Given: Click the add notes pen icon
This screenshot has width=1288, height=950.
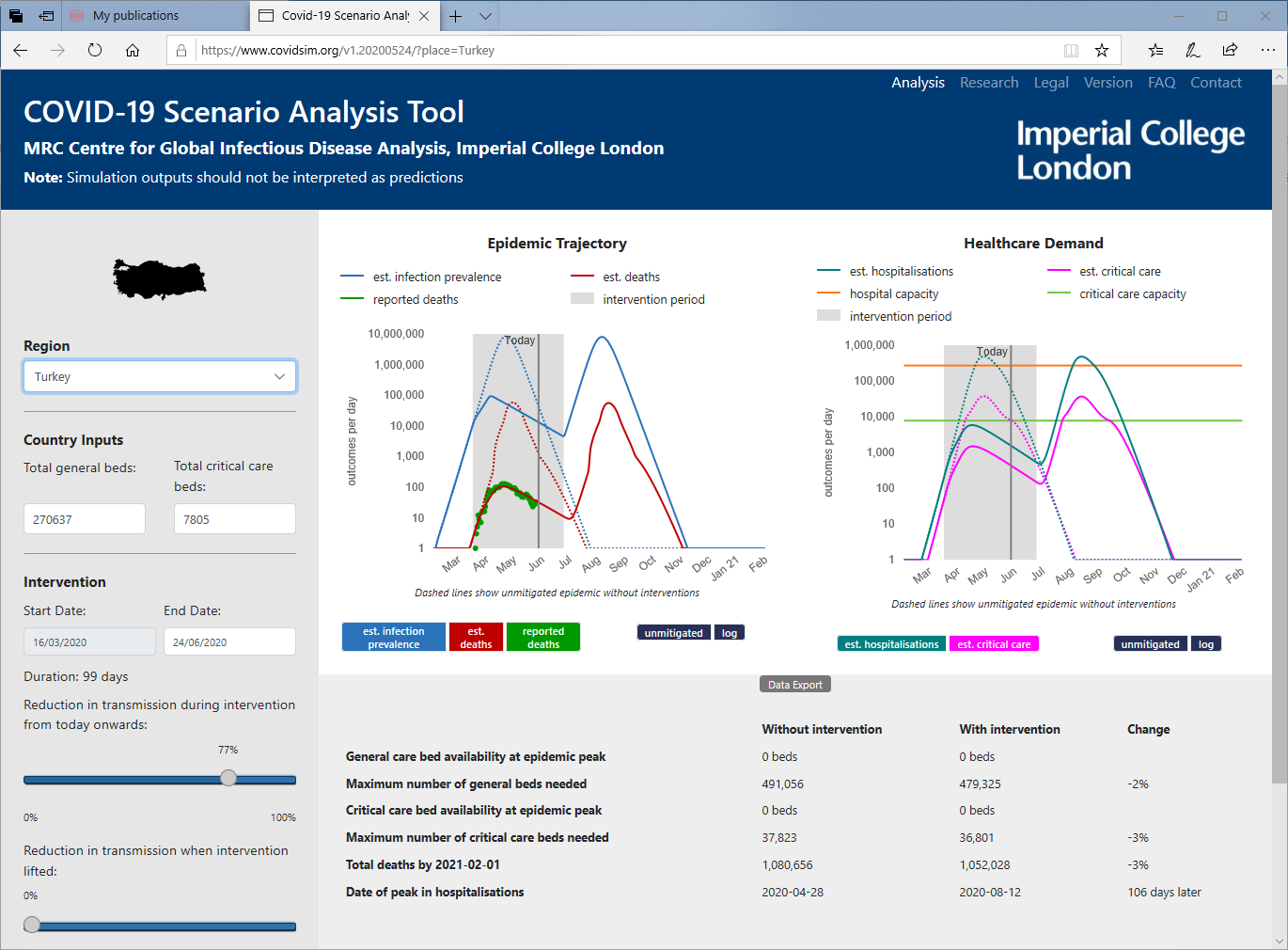Looking at the screenshot, I should (1192, 51).
